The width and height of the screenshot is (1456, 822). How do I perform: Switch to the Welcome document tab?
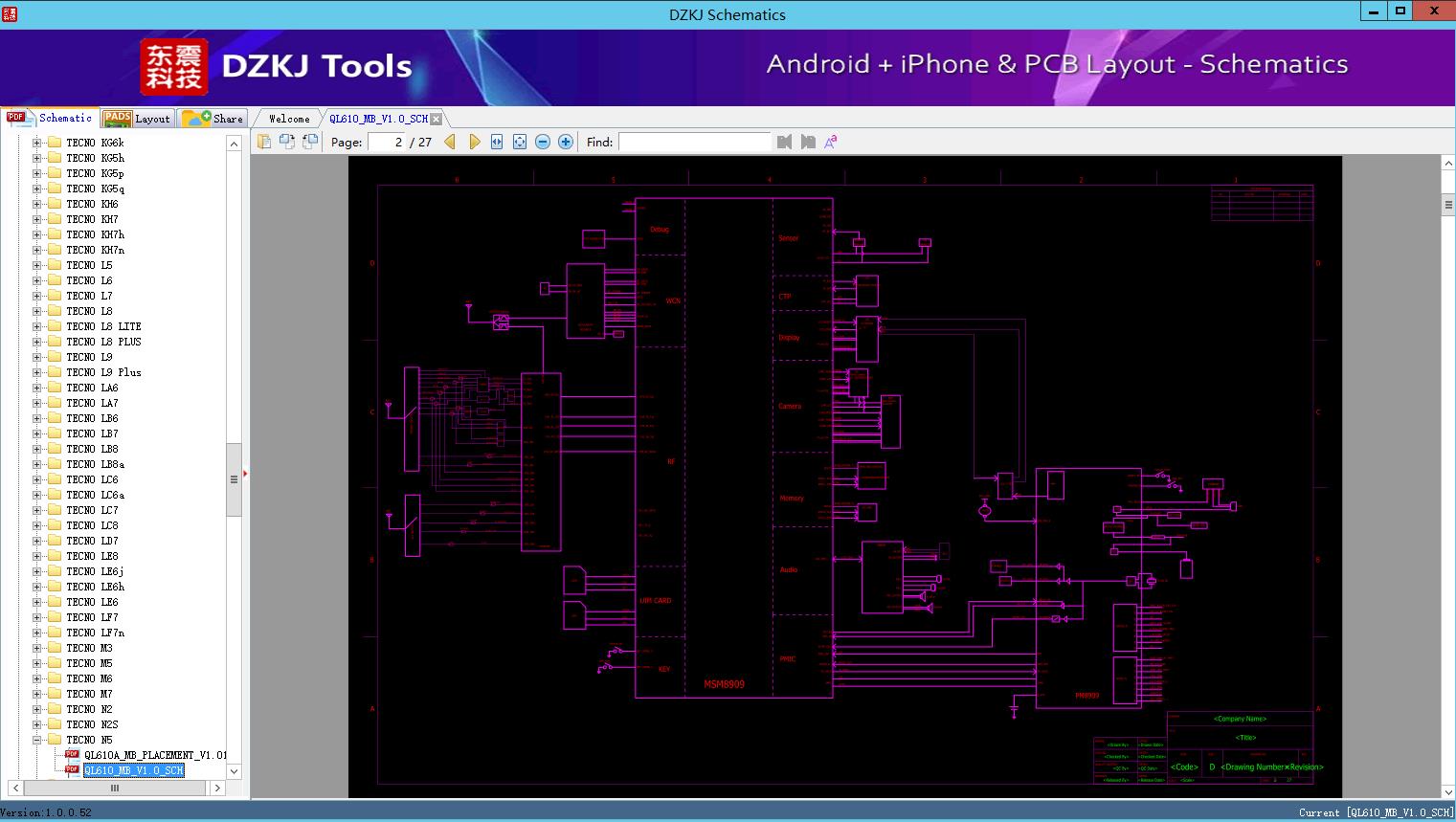[x=289, y=119]
